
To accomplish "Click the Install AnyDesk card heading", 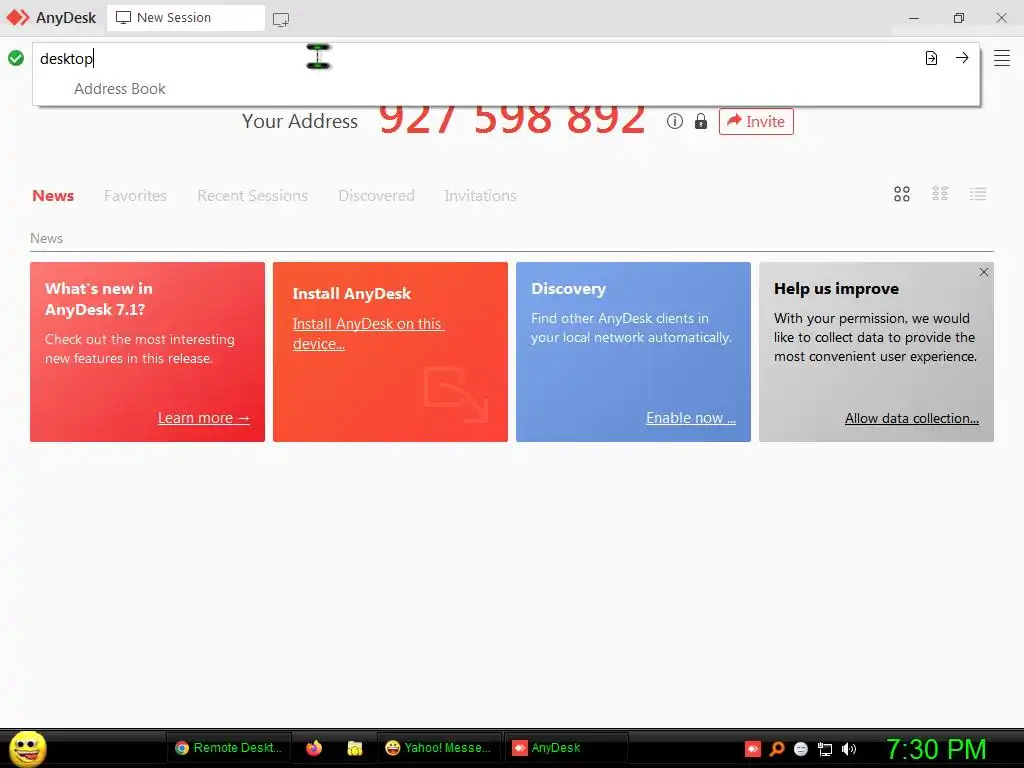I will pos(351,294).
